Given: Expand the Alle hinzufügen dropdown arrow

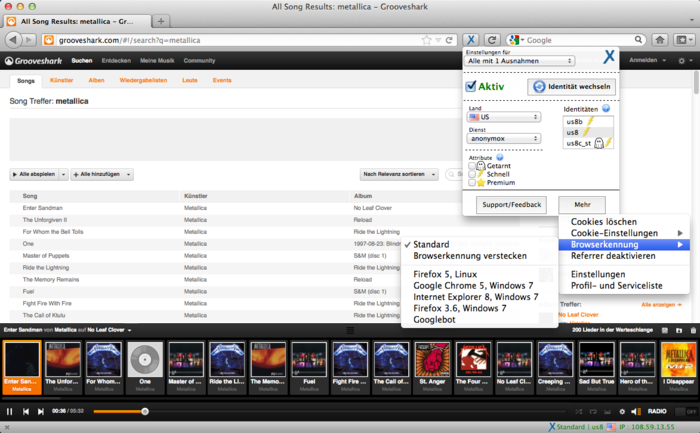Looking at the screenshot, I should [x=128, y=174].
